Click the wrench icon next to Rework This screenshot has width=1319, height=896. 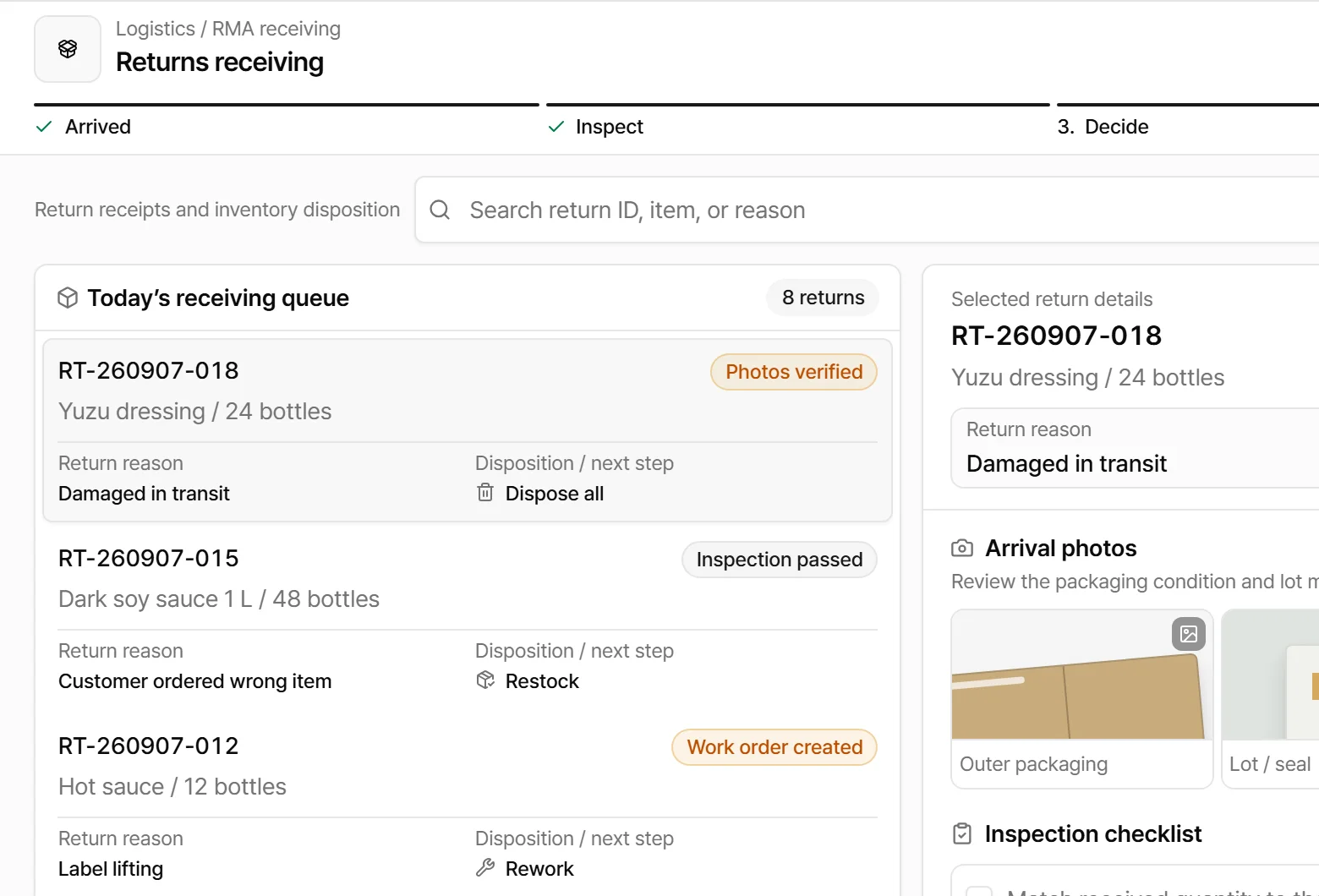485,867
